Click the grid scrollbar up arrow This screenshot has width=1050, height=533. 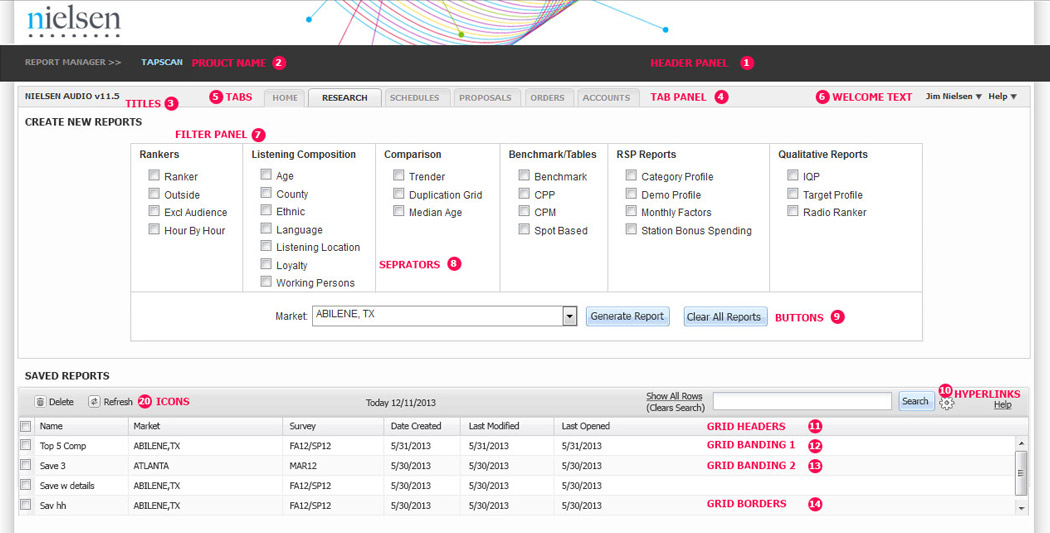1021,443
